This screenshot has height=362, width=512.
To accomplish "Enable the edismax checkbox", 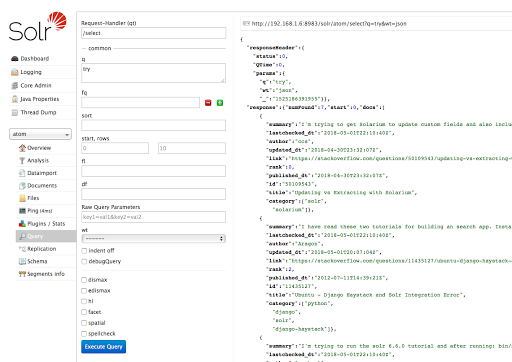I will tap(84, 291).
